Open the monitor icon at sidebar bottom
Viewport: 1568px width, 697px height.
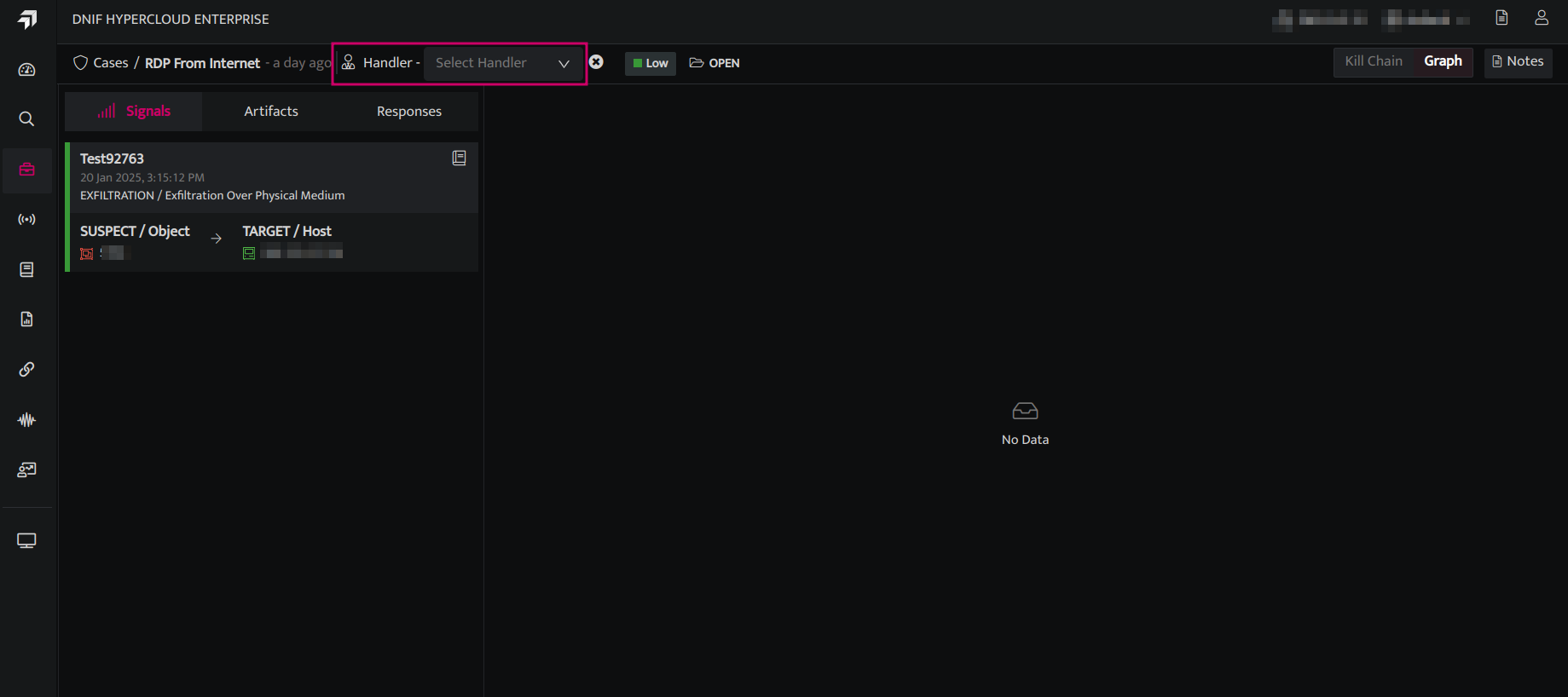(x=27, y=541)
